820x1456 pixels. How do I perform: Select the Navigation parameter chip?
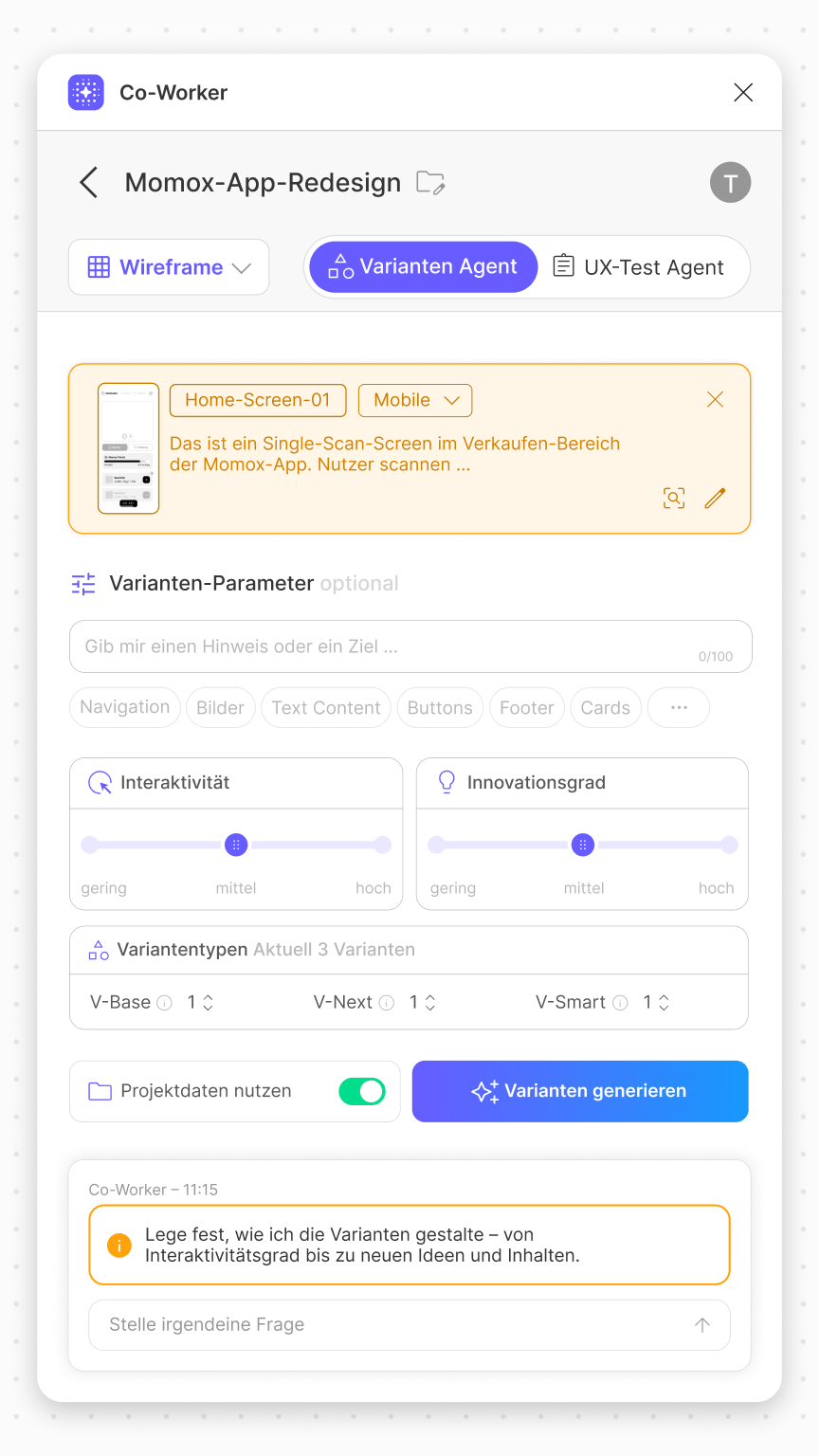pos(124,707)
